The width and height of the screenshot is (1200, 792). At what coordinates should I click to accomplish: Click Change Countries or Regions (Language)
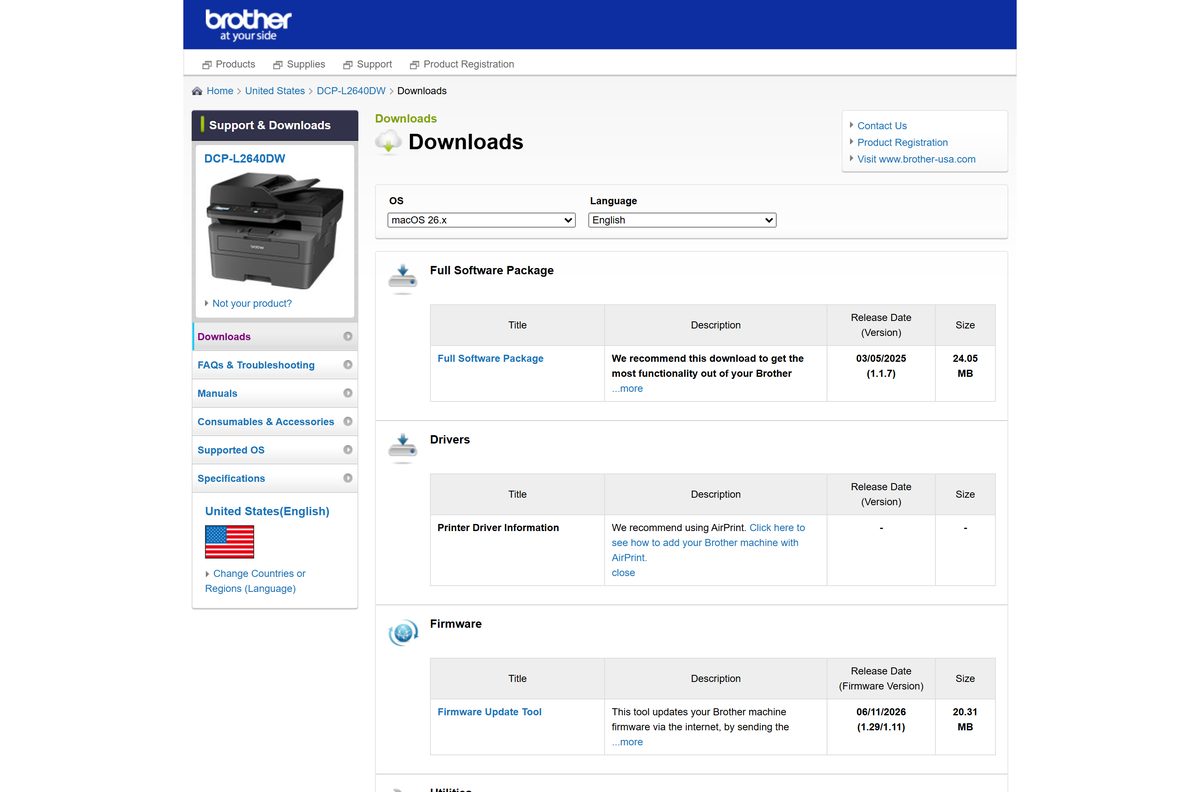[255, 581]
